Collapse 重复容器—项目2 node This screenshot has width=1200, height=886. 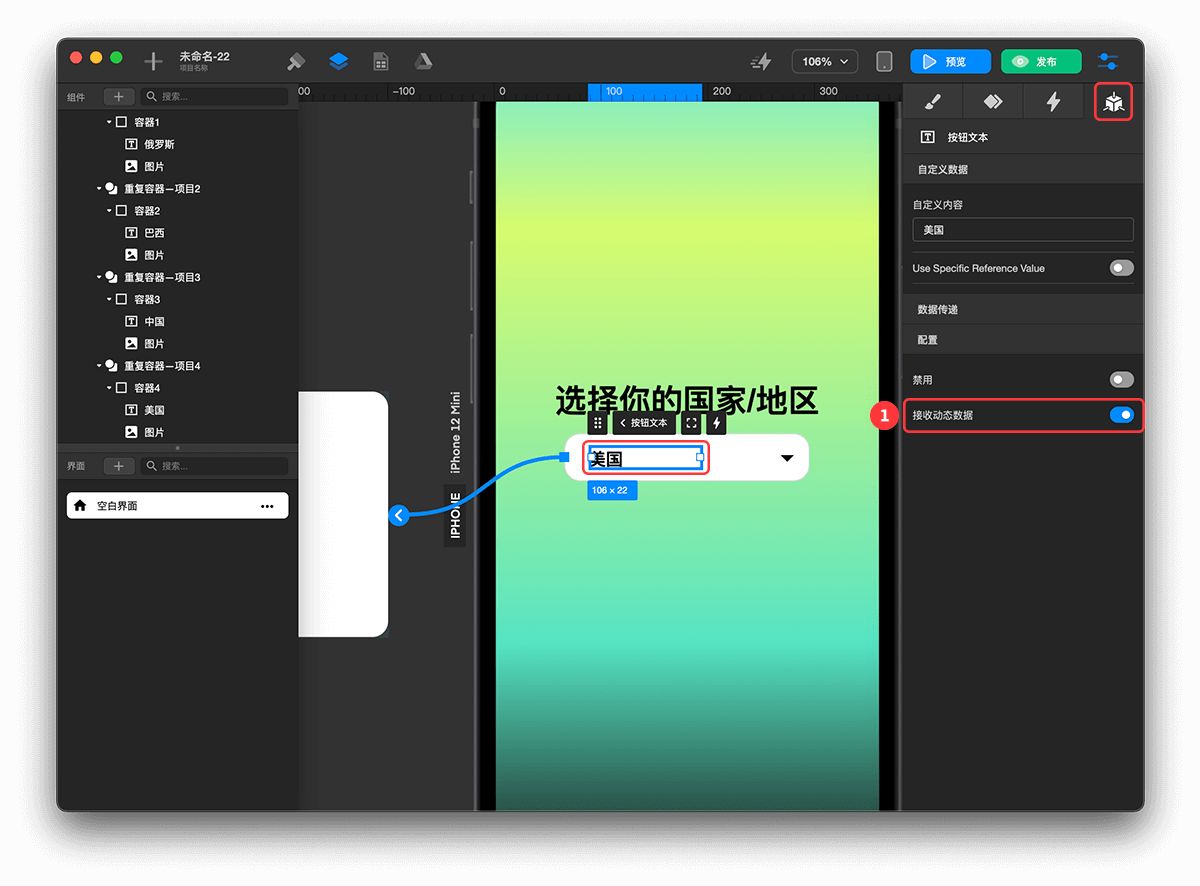(99, 188)
